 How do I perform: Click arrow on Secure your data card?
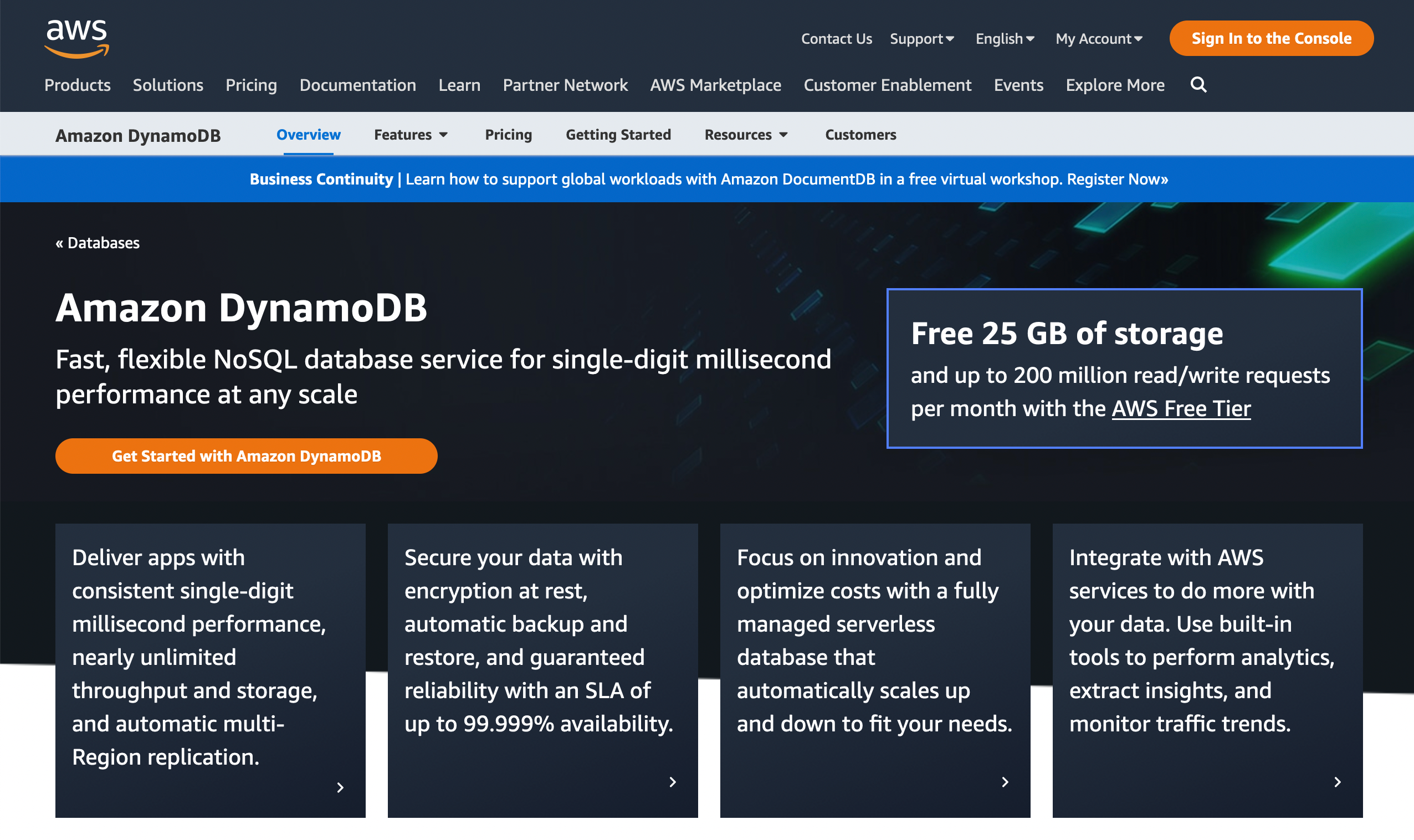[673, 782]
